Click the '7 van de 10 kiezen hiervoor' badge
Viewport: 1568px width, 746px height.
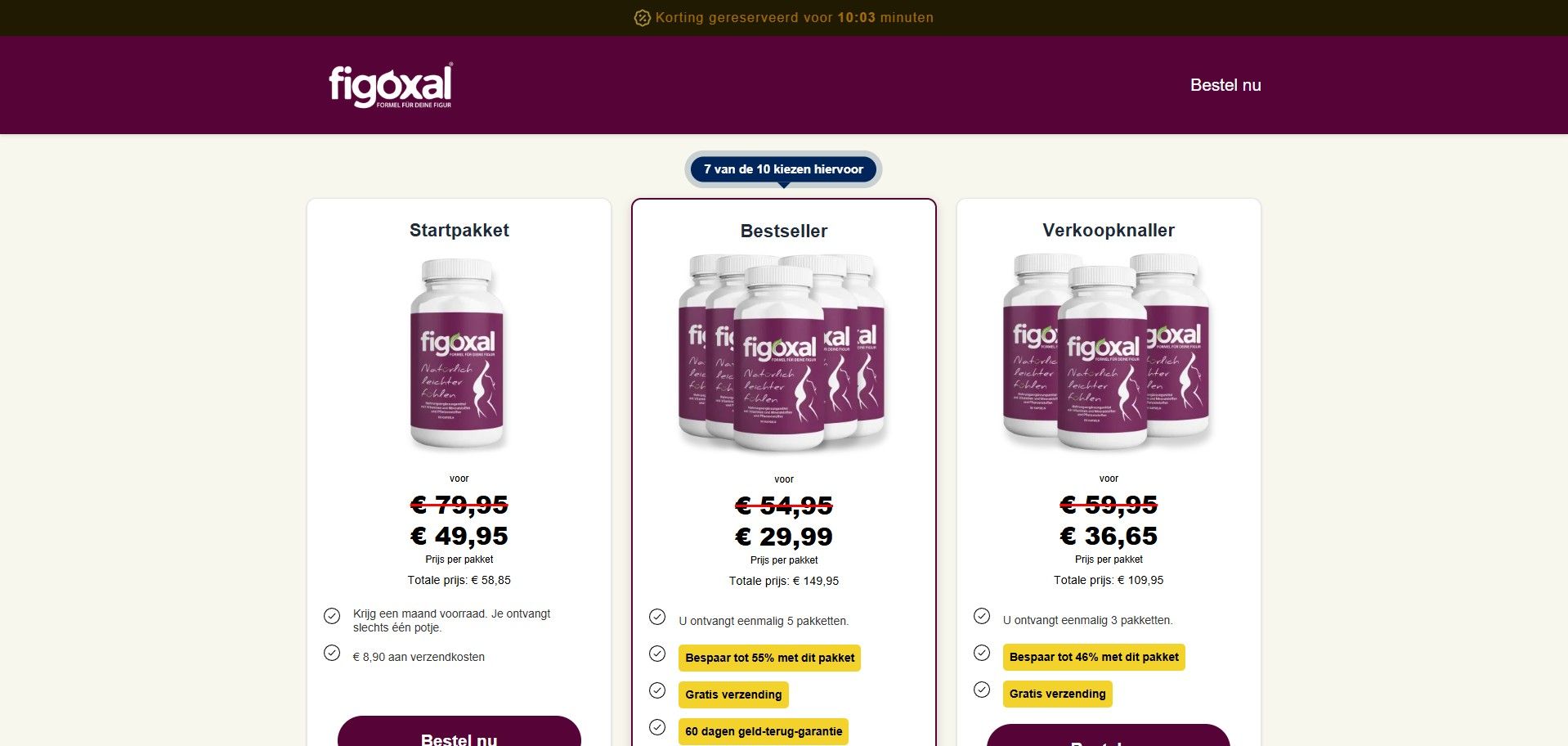tap(783, 169)
